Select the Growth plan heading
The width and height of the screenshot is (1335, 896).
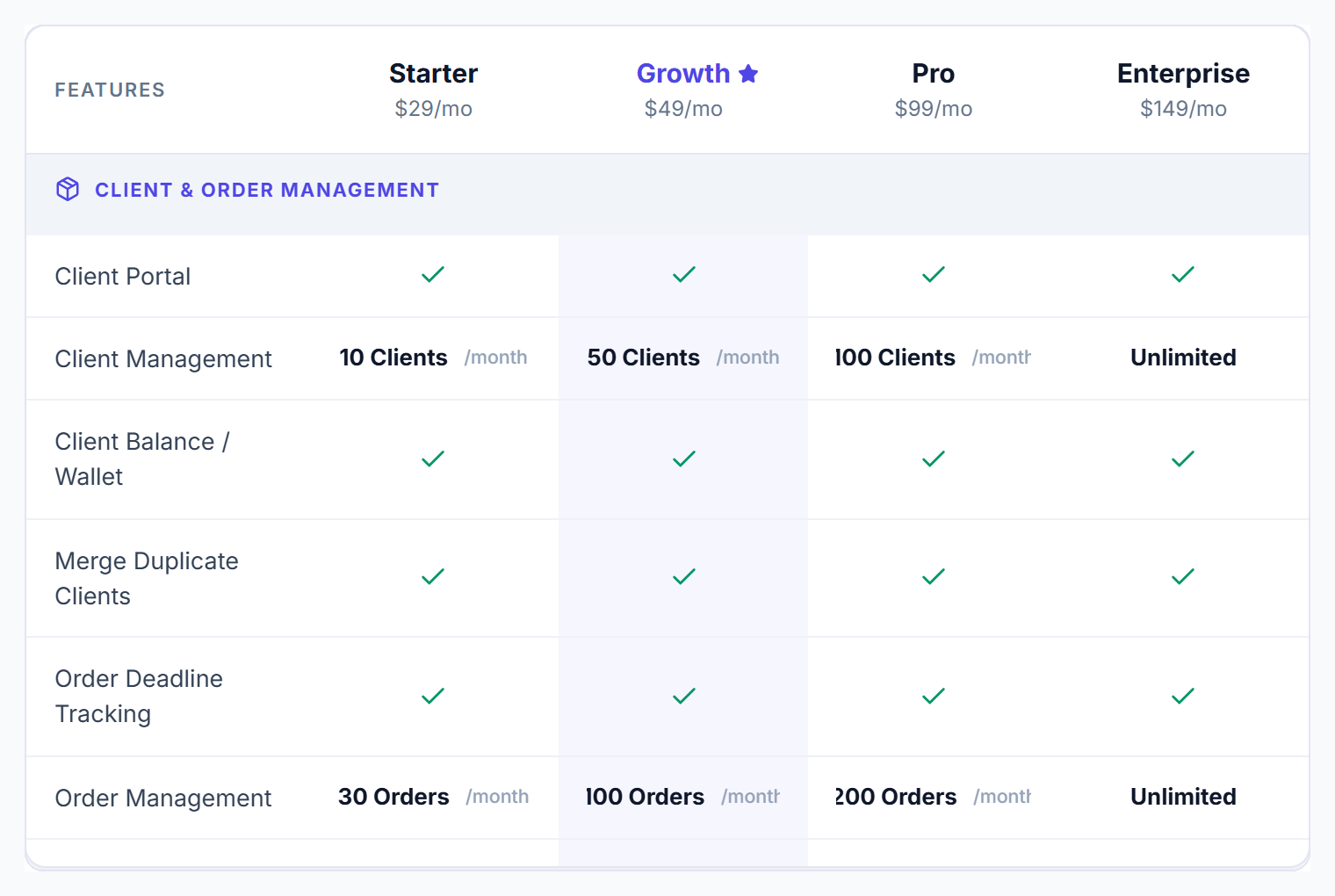[683, 74]
